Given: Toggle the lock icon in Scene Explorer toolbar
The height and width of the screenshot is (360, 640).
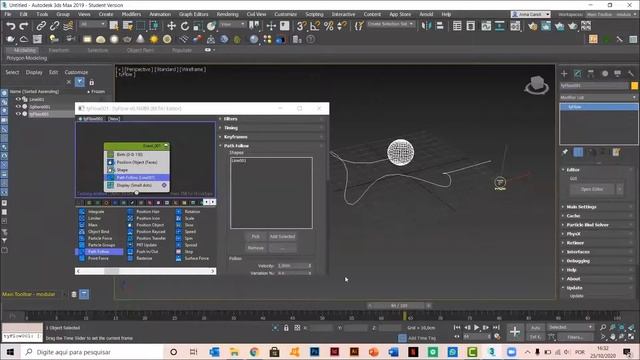Looking at the screenshot, I should tap(91, 82).
